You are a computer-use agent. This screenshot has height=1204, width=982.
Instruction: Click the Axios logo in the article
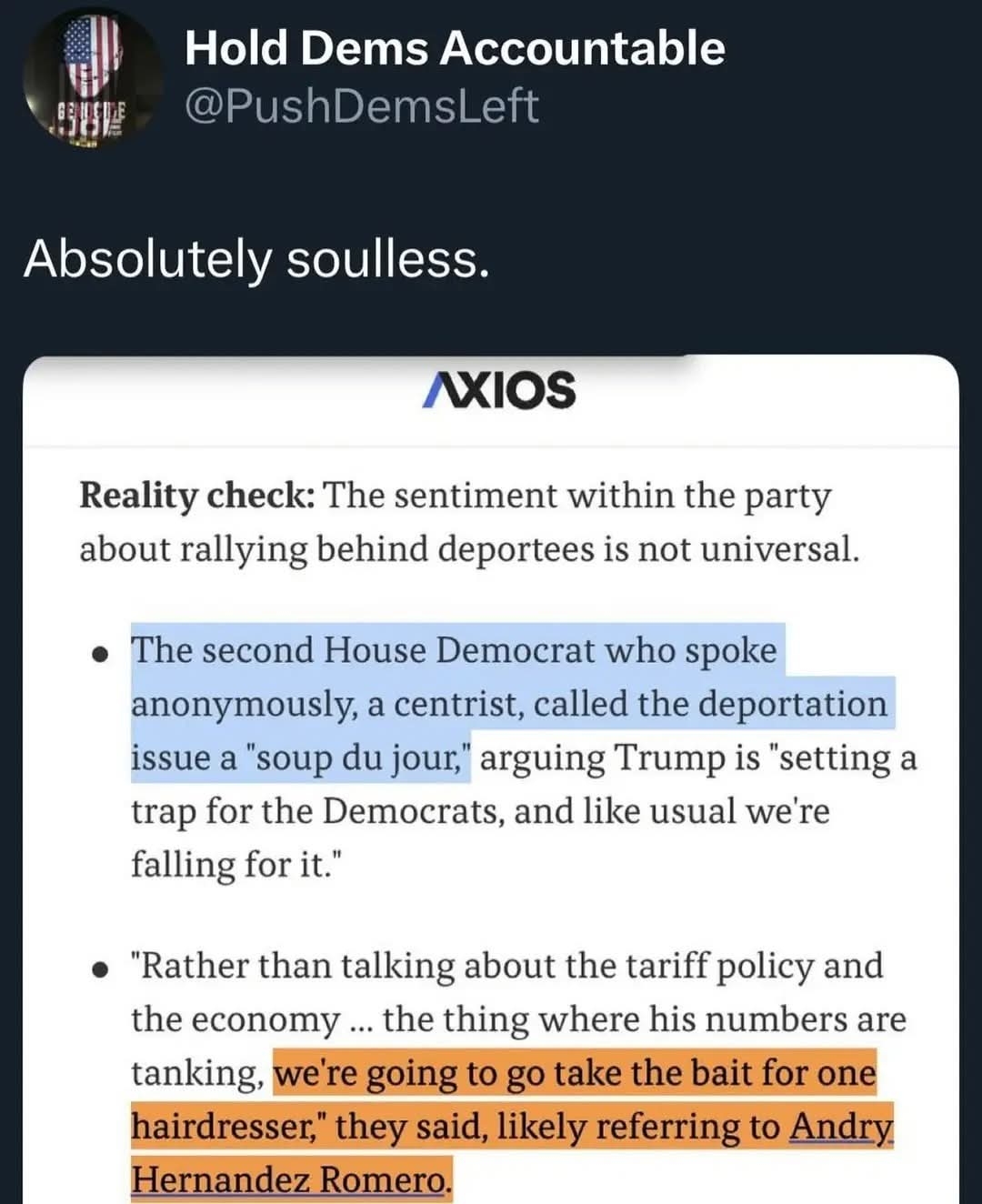499,391
